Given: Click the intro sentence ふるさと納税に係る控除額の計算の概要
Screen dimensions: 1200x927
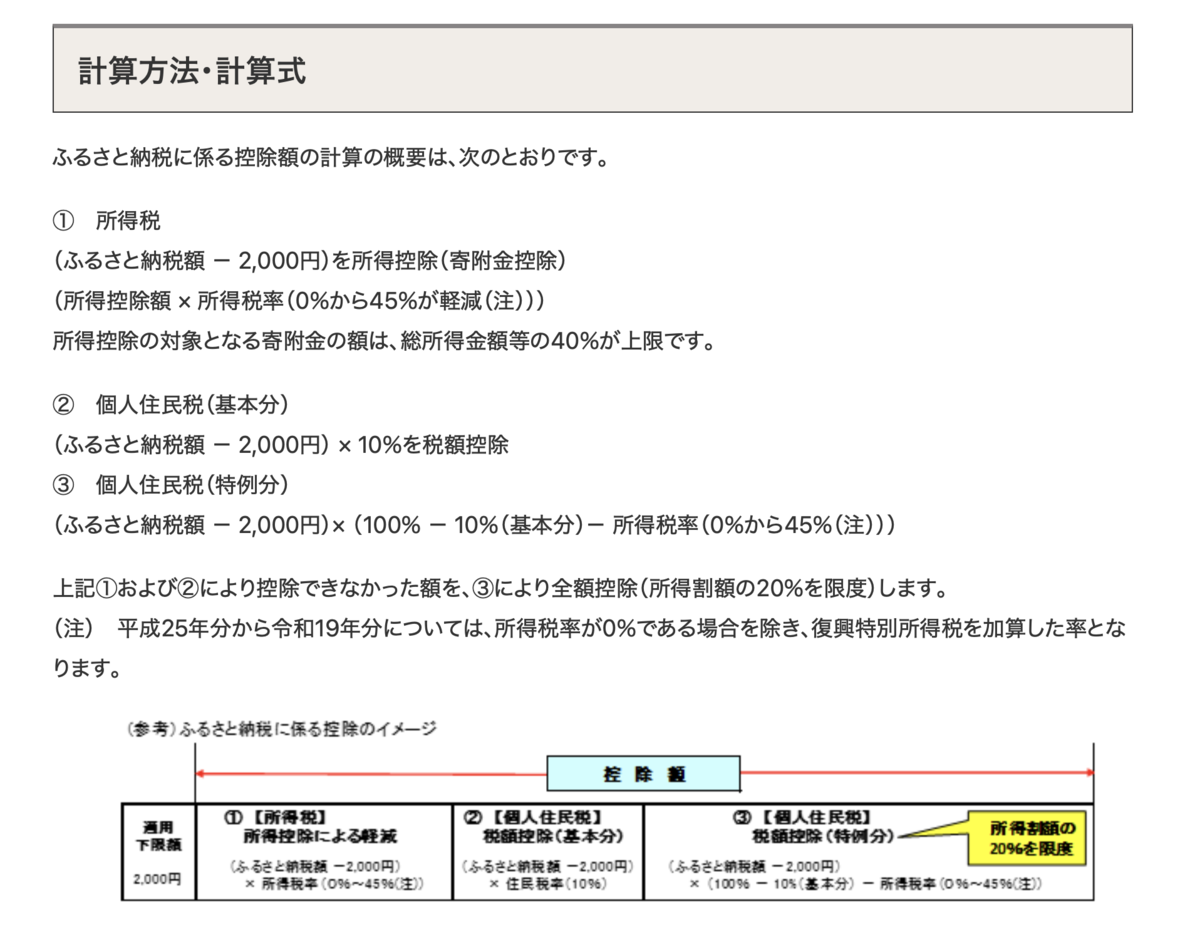Looking at the screenshot, I should pos(330,158).
